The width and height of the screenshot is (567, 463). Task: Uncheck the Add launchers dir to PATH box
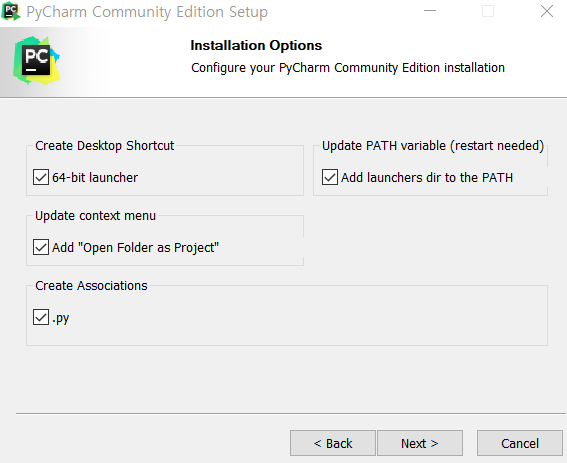pos(330,177)
